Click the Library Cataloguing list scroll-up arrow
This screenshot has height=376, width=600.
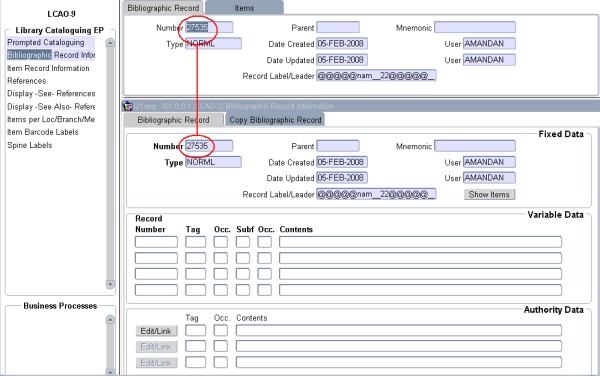click(110, 42)
